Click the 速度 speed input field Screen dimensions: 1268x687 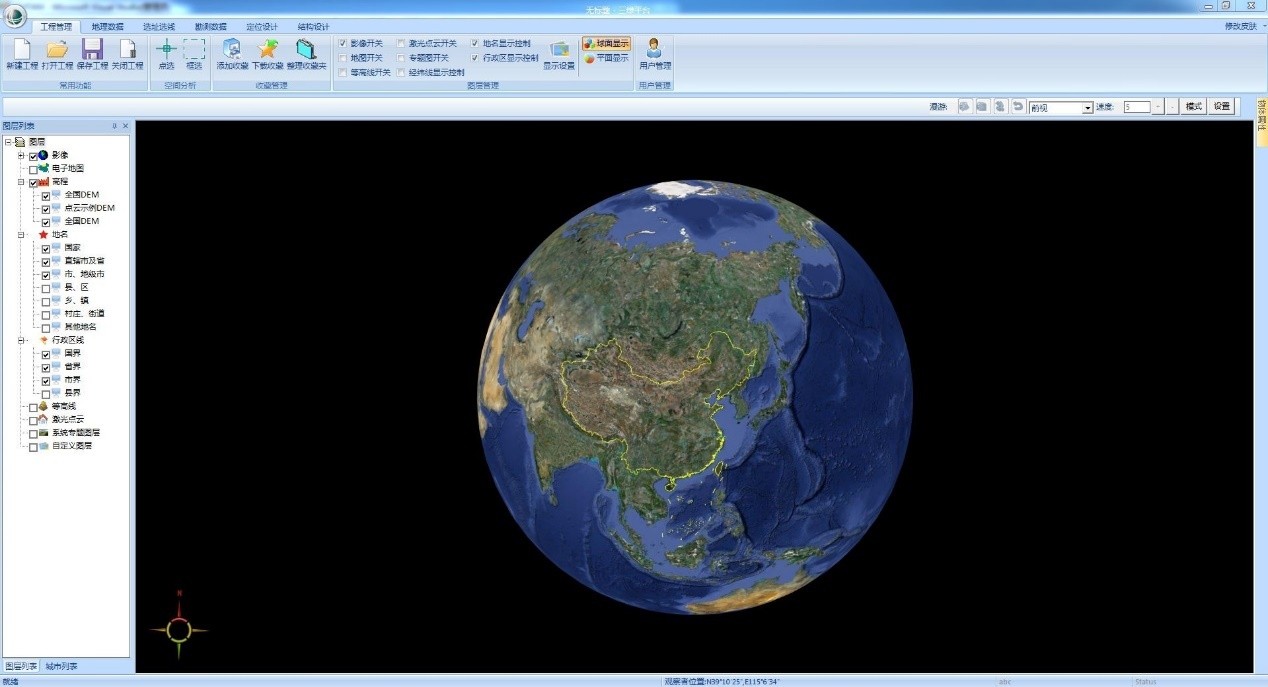1136,107
